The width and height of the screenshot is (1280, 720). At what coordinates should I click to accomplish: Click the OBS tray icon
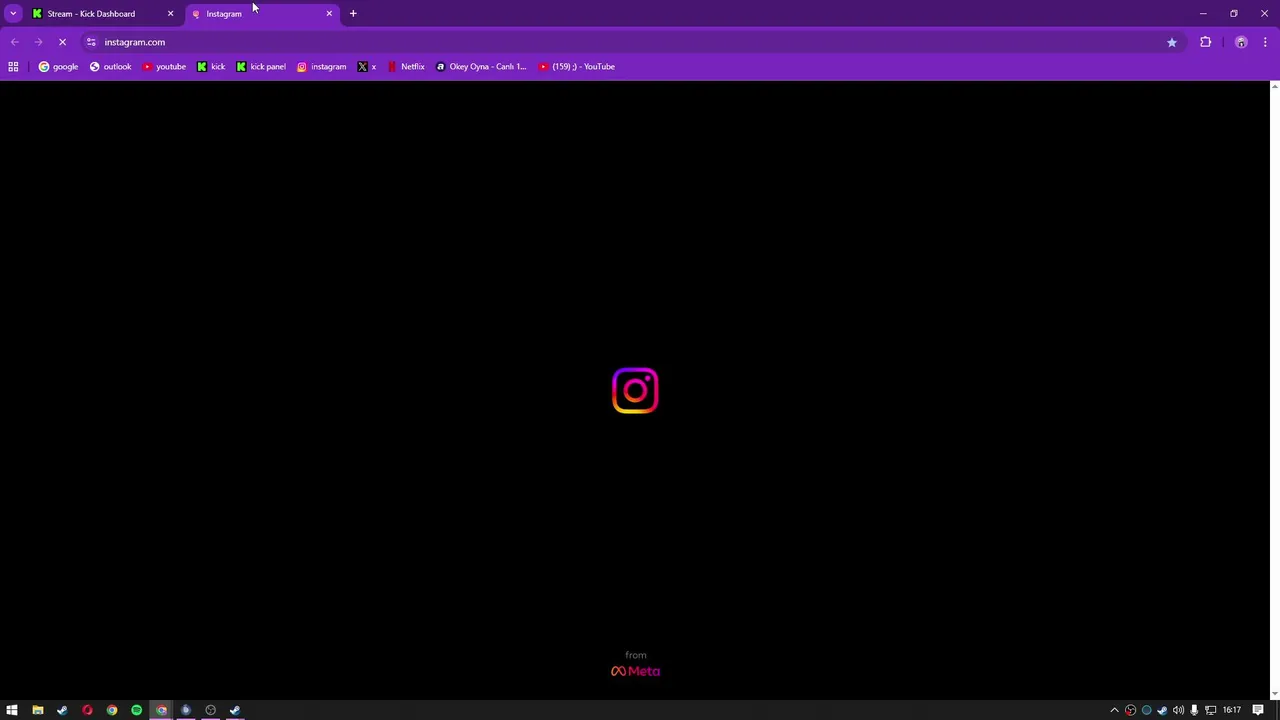pos(1131,710)
